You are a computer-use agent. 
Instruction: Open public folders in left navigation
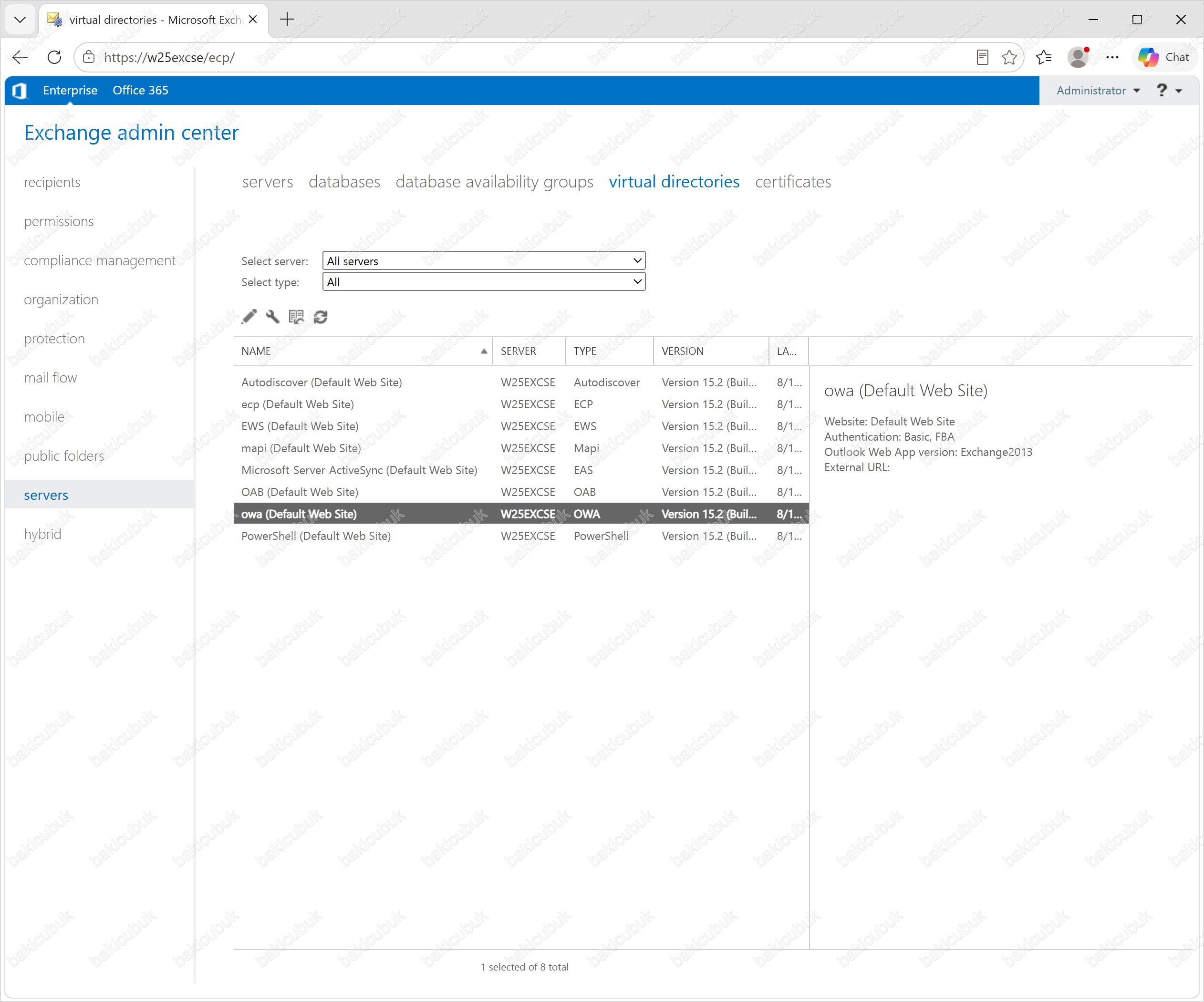[64, 456]
